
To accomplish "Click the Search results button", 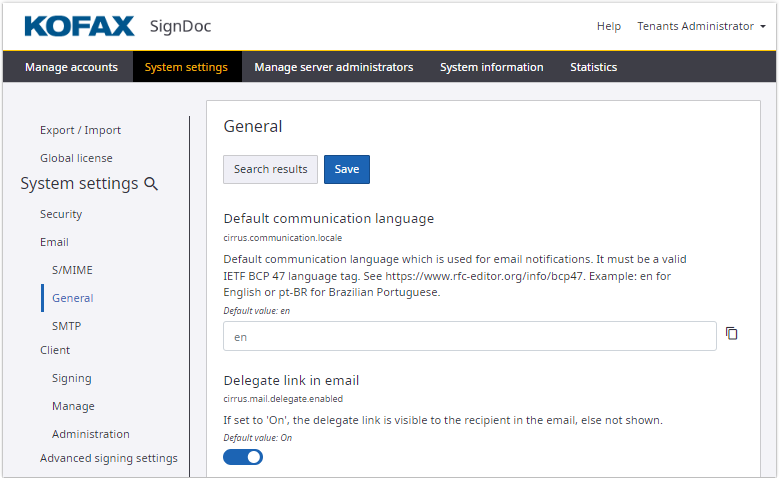I will coord(270,169).
